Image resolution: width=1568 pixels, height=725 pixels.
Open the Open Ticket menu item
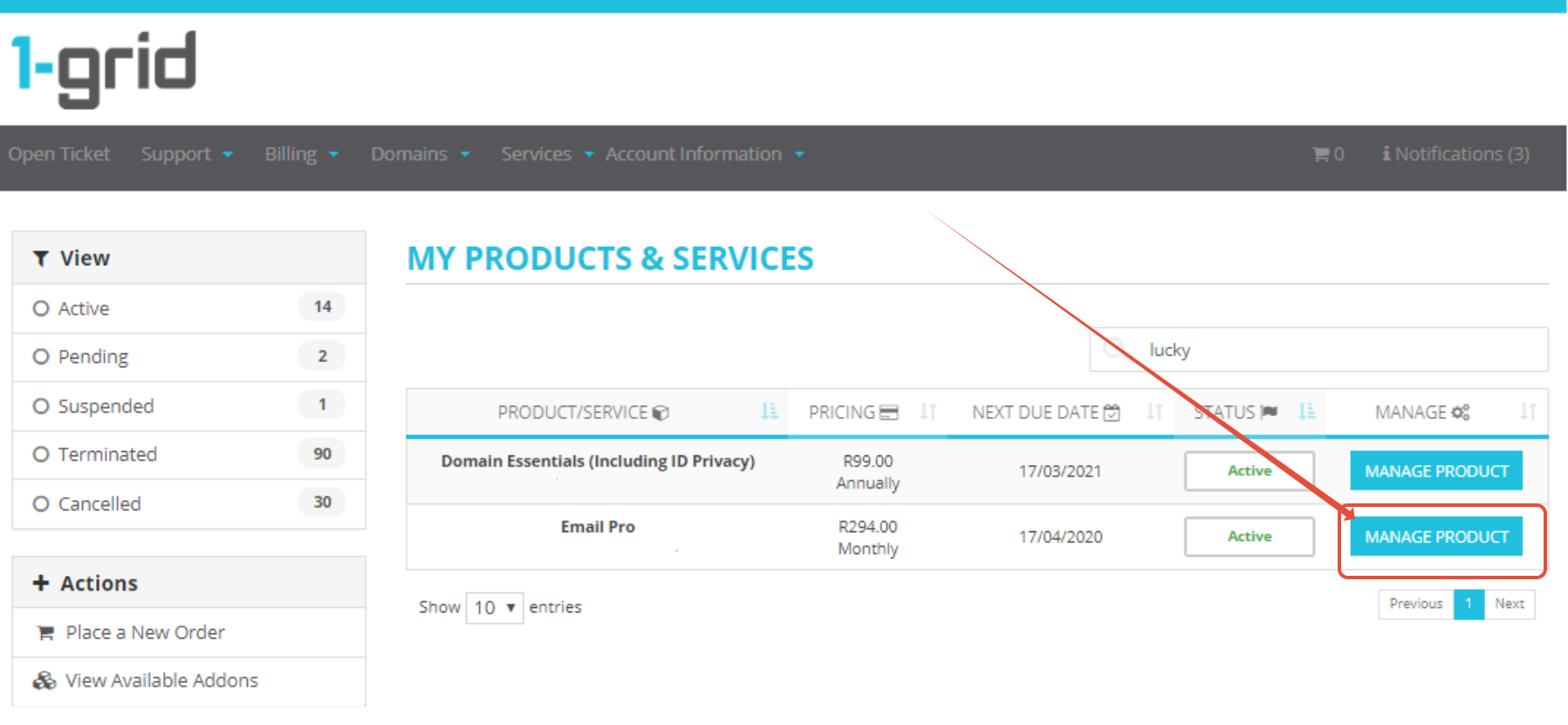coord(59,154)
